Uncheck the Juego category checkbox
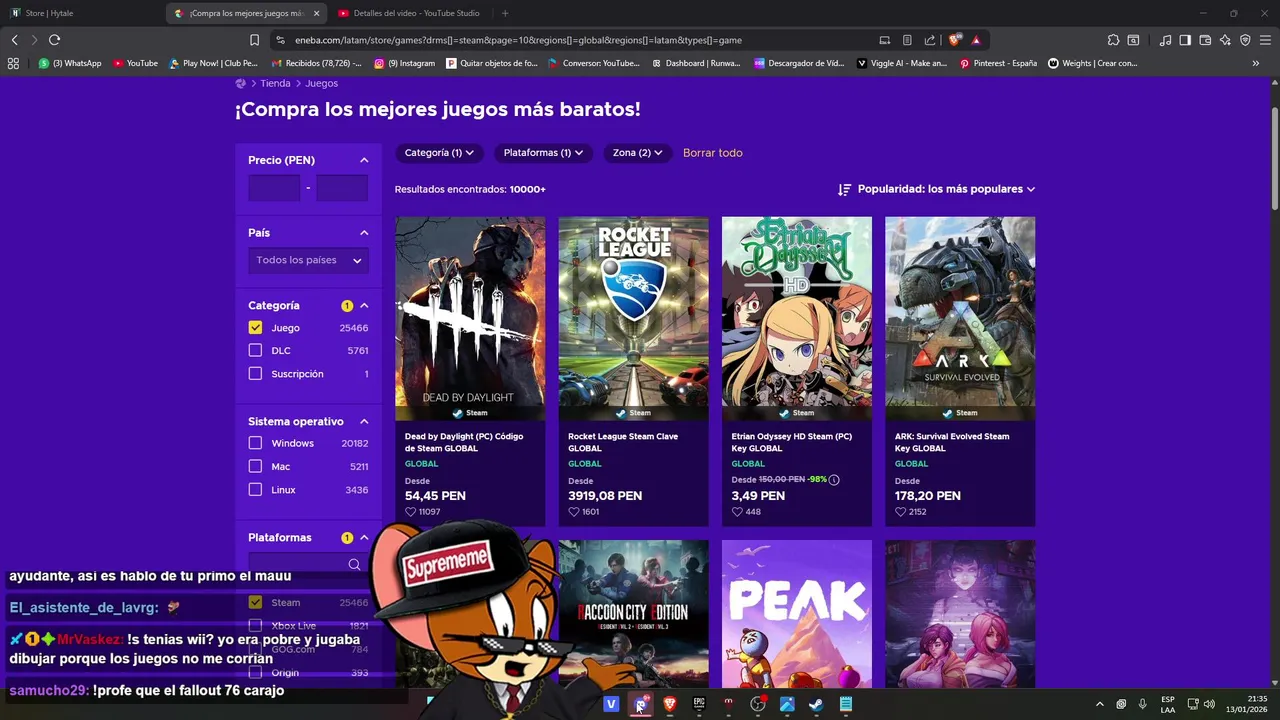The image size is (1280, 720). pyautogui.click(x=255, y=328)
